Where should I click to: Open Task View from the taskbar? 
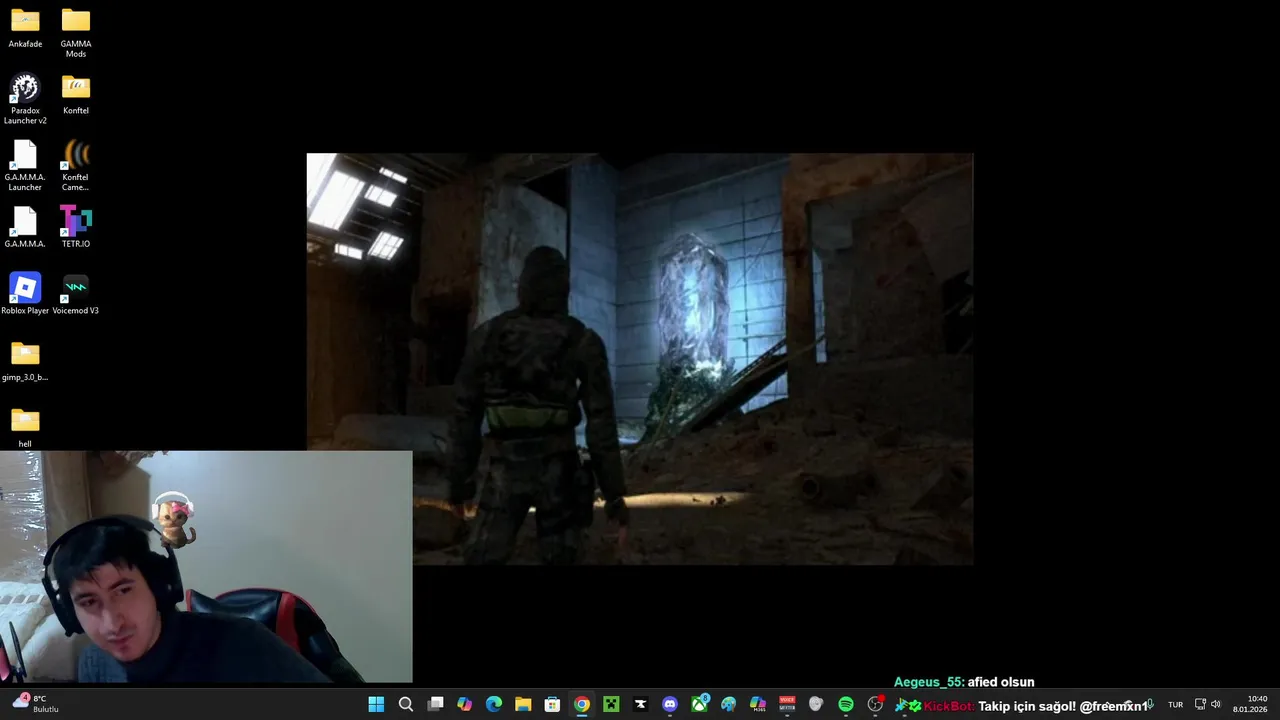[x=435, y=704]
